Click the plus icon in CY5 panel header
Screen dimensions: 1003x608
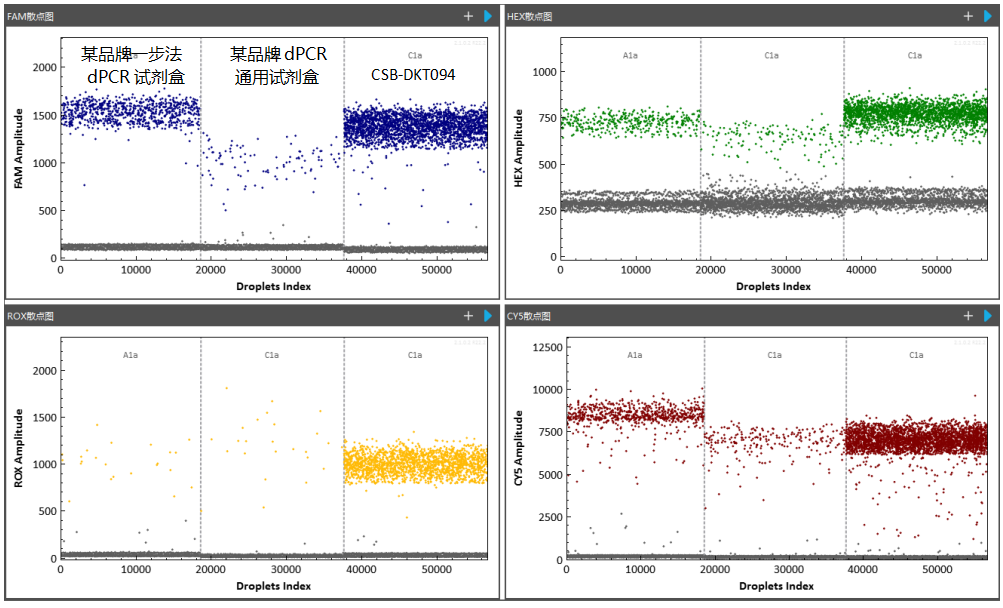coord(968,316)
